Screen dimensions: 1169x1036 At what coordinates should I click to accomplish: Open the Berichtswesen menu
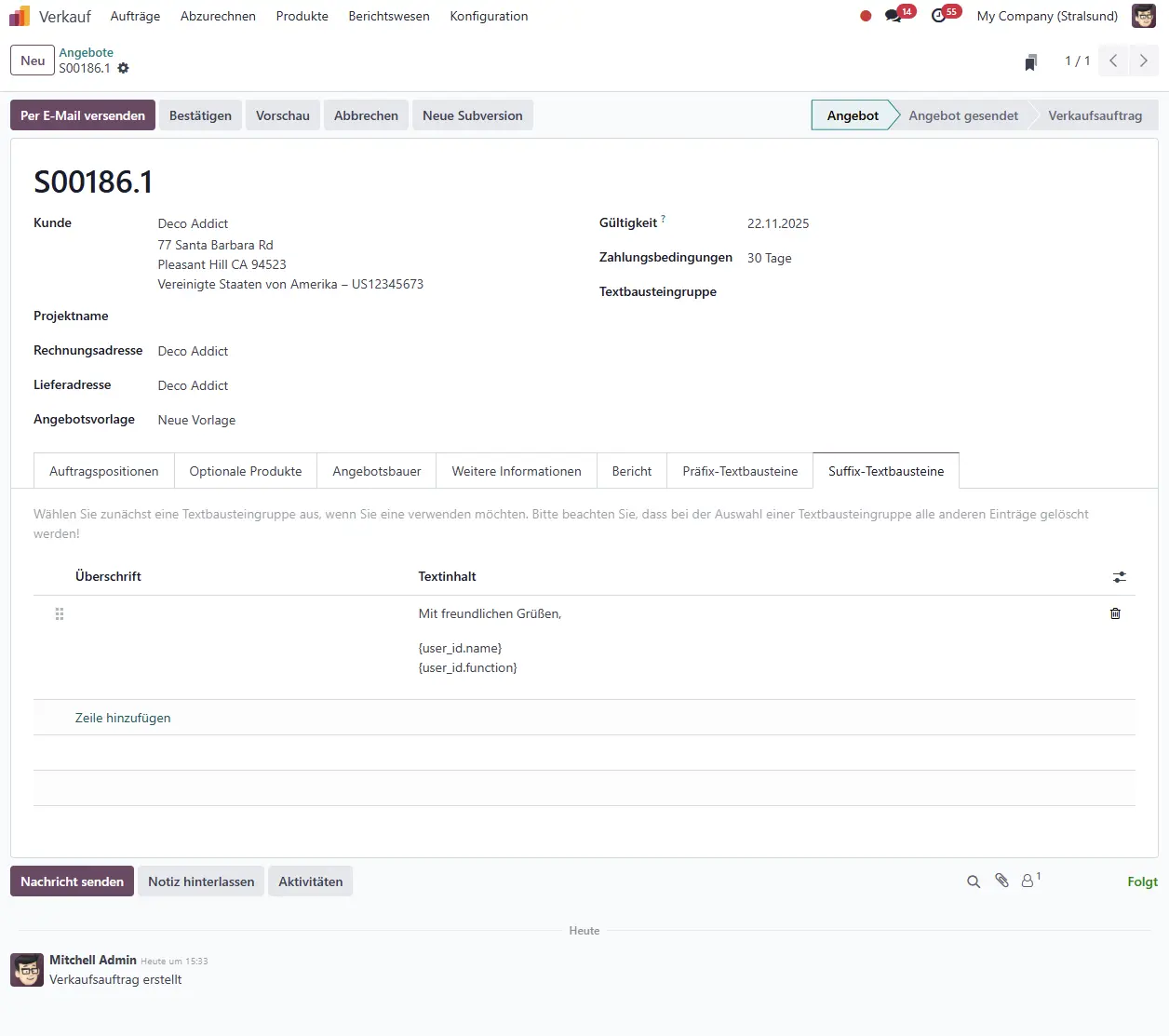click(389, 16)
